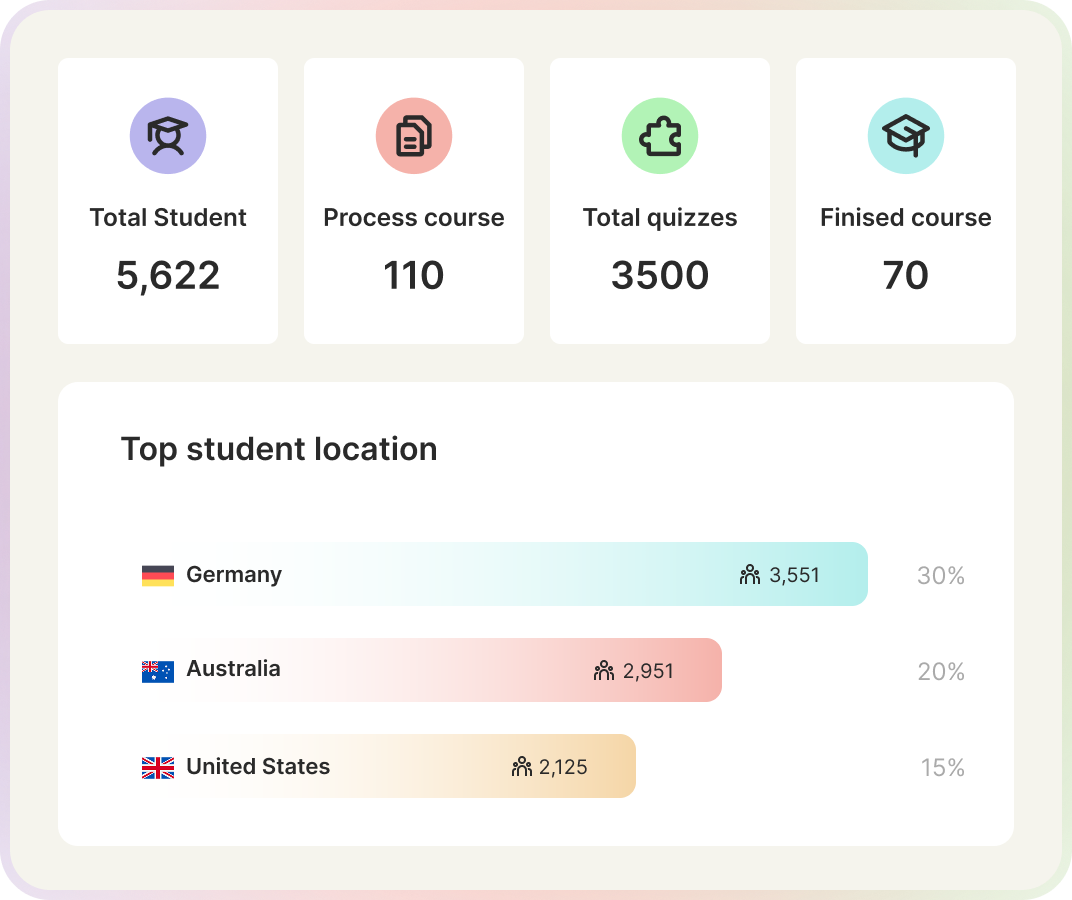Click the 70 finished course number
The image size is (1072, 900).
click(x=906, y=276)
